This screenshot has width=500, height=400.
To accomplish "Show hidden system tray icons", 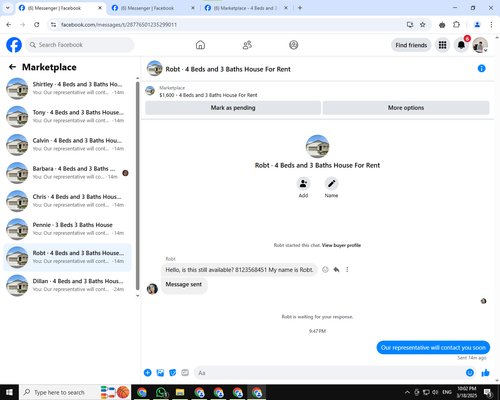I will pyautogui.click(x=407, y=392).
